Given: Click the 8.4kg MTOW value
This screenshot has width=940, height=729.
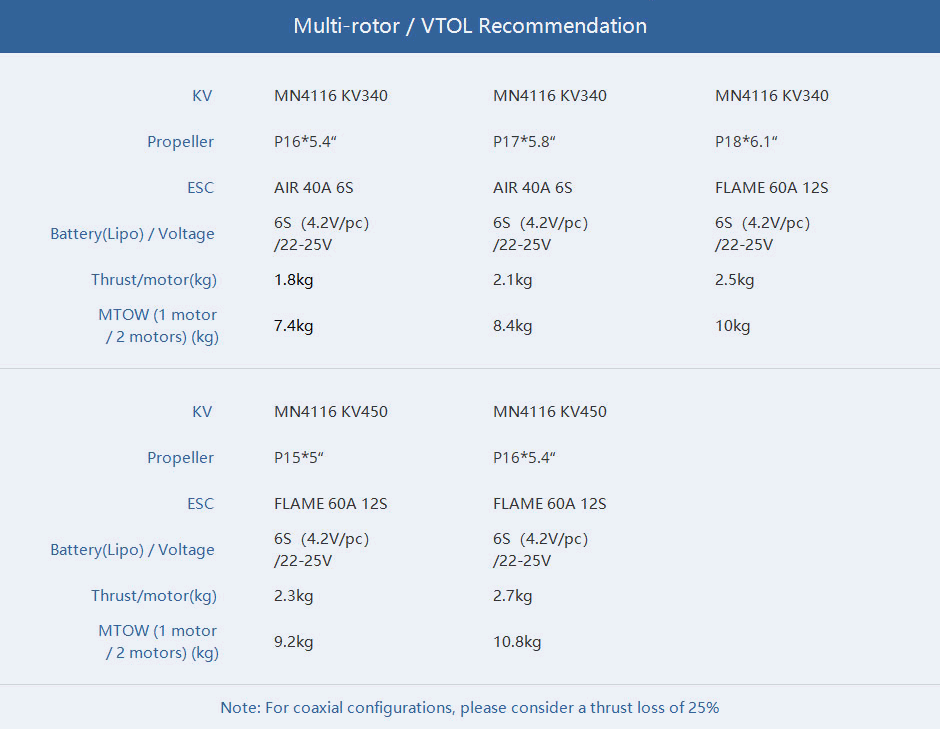Looking at the screenshot, I should (x=513, y=326).
